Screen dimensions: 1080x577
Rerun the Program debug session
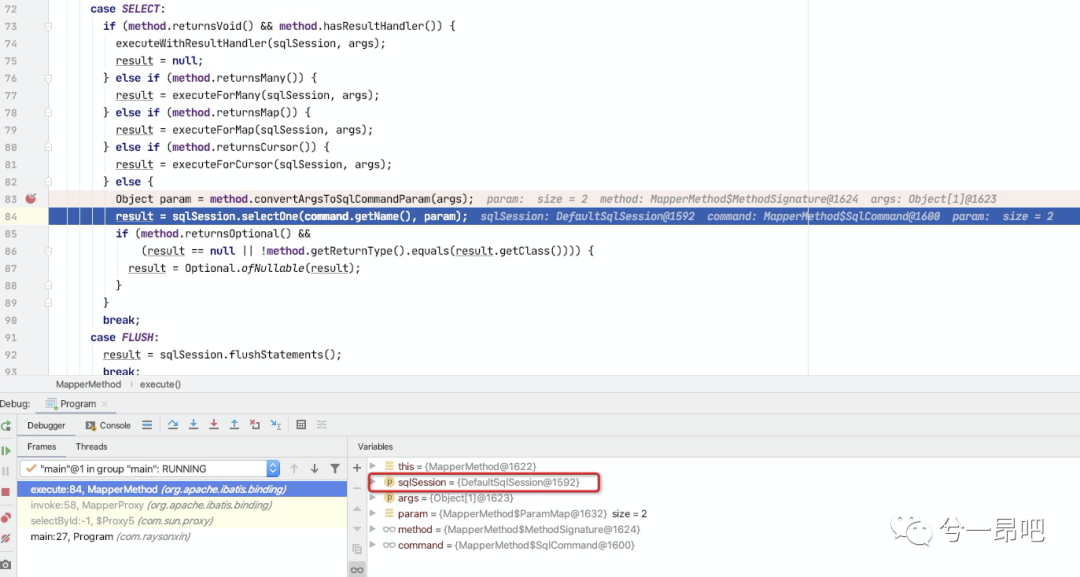(x=6, y=426)
